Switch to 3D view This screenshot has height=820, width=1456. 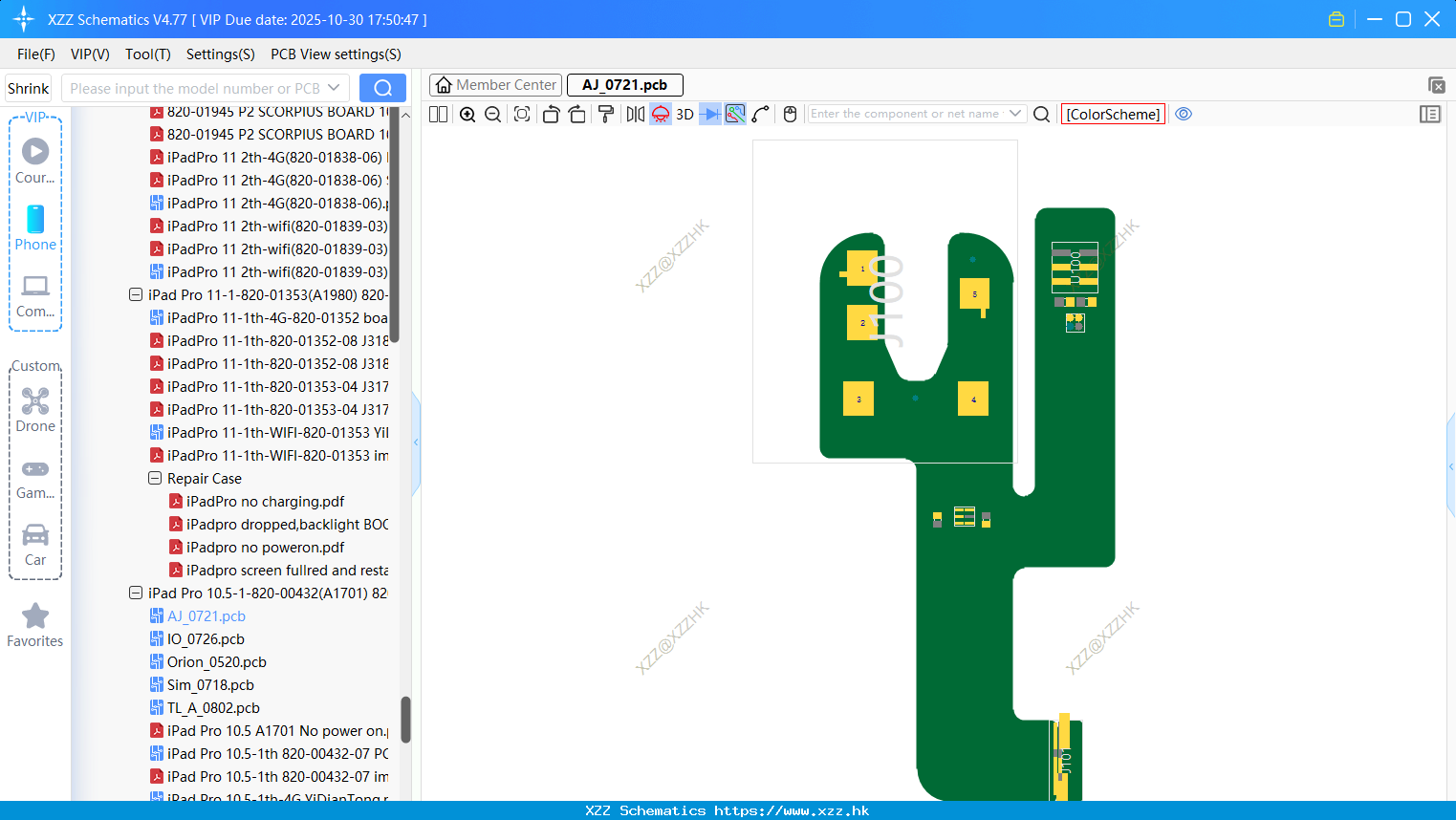685,114
